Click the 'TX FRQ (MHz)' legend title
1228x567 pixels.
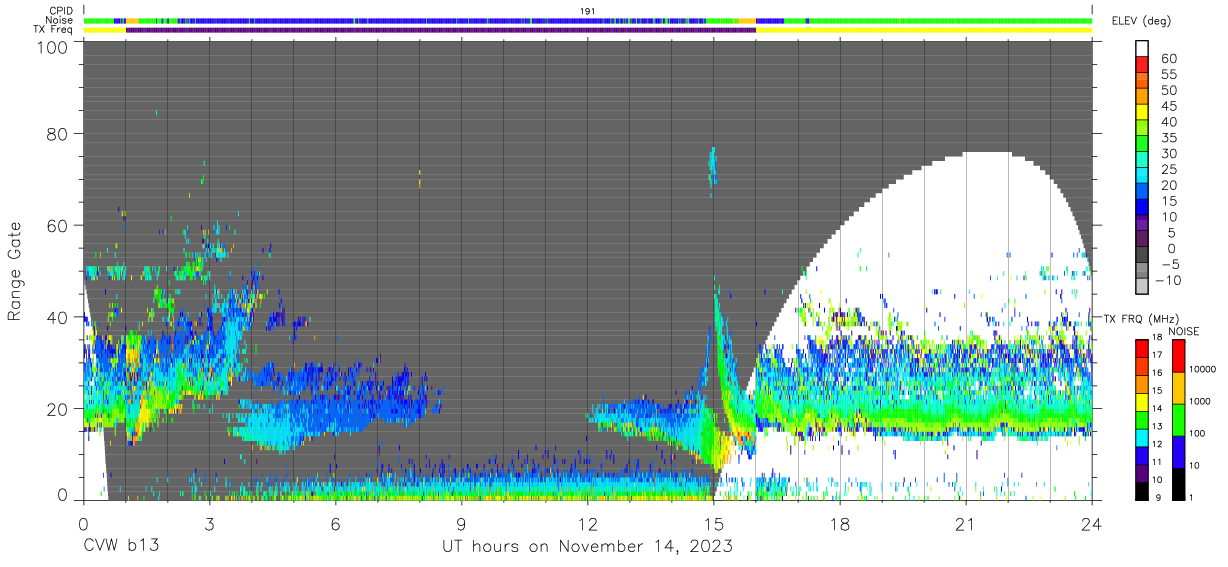(1140, 318)
